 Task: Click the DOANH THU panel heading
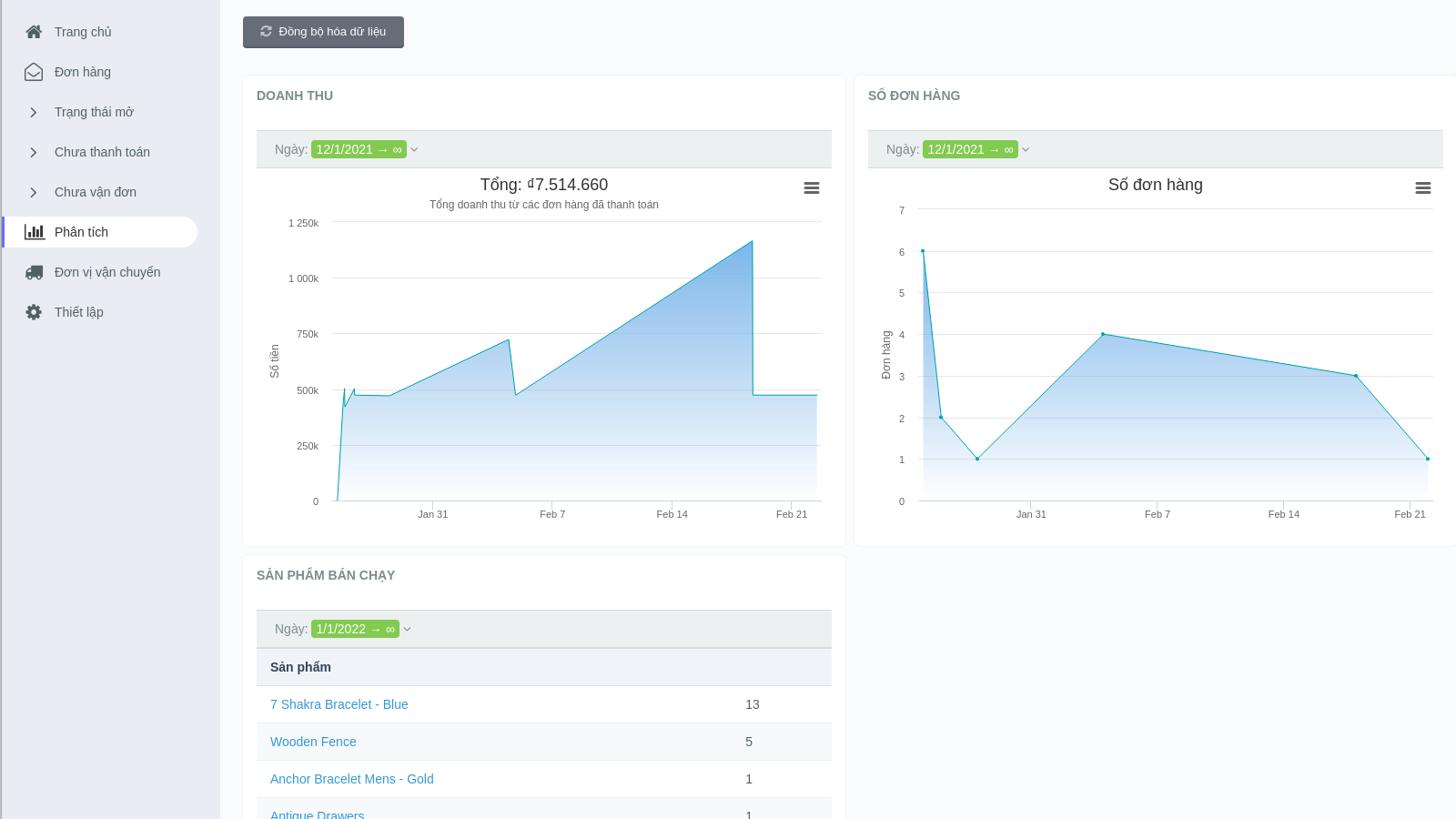(x=295, y=96)
